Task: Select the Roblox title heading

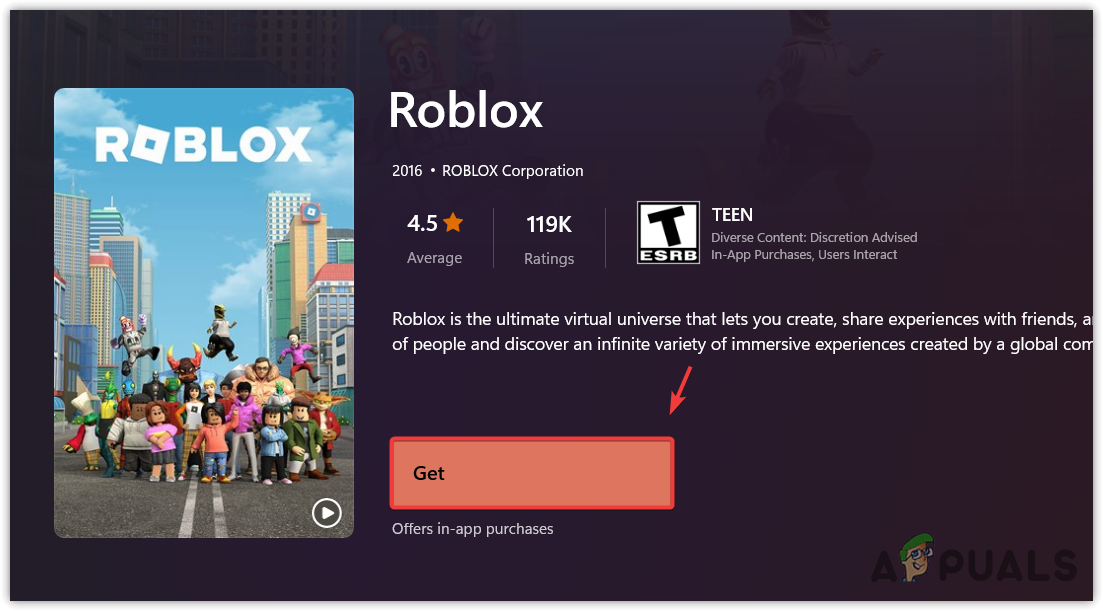Action: click(465, 110)
